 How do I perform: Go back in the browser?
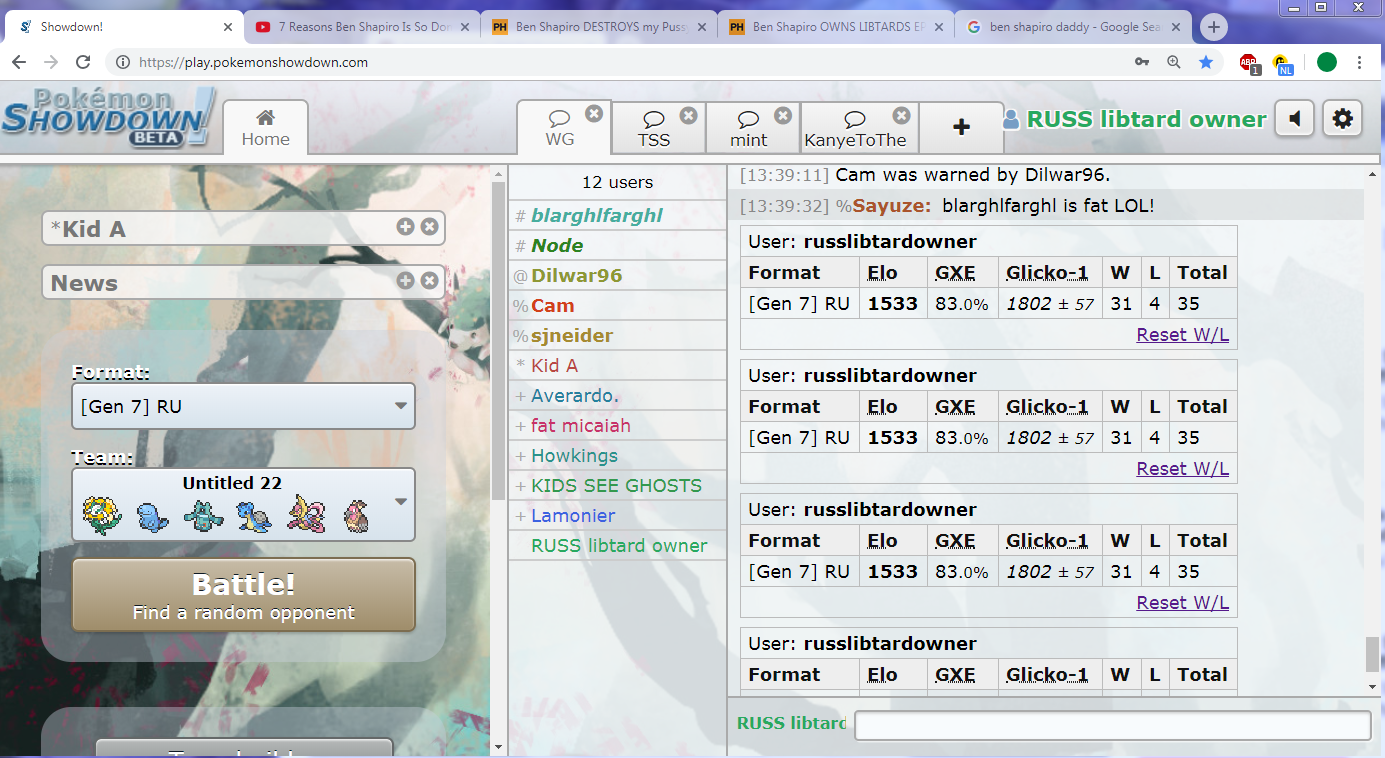19,62
